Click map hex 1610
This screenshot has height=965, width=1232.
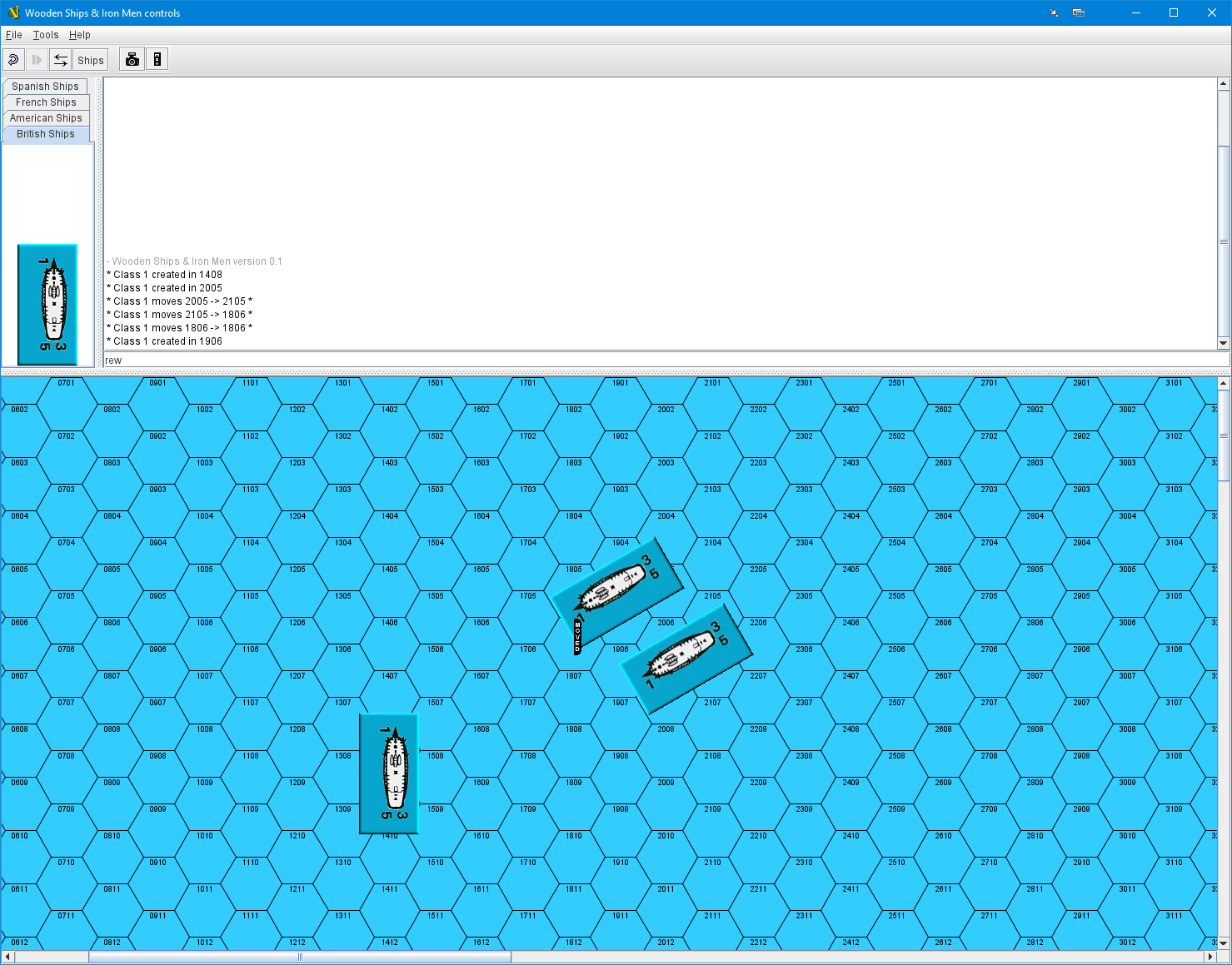click(x=481, y=856)
